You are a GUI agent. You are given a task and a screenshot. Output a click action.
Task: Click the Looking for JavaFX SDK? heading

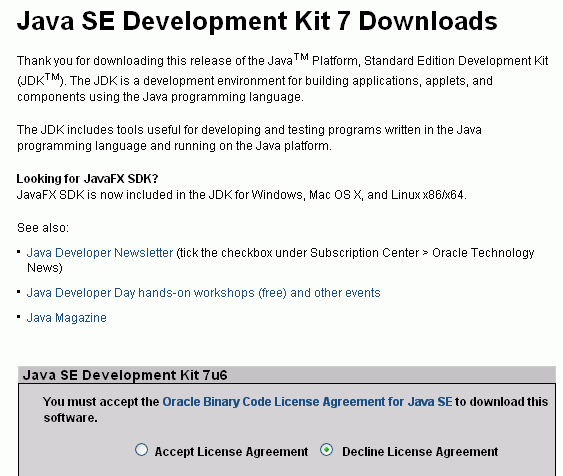[87, 178]
